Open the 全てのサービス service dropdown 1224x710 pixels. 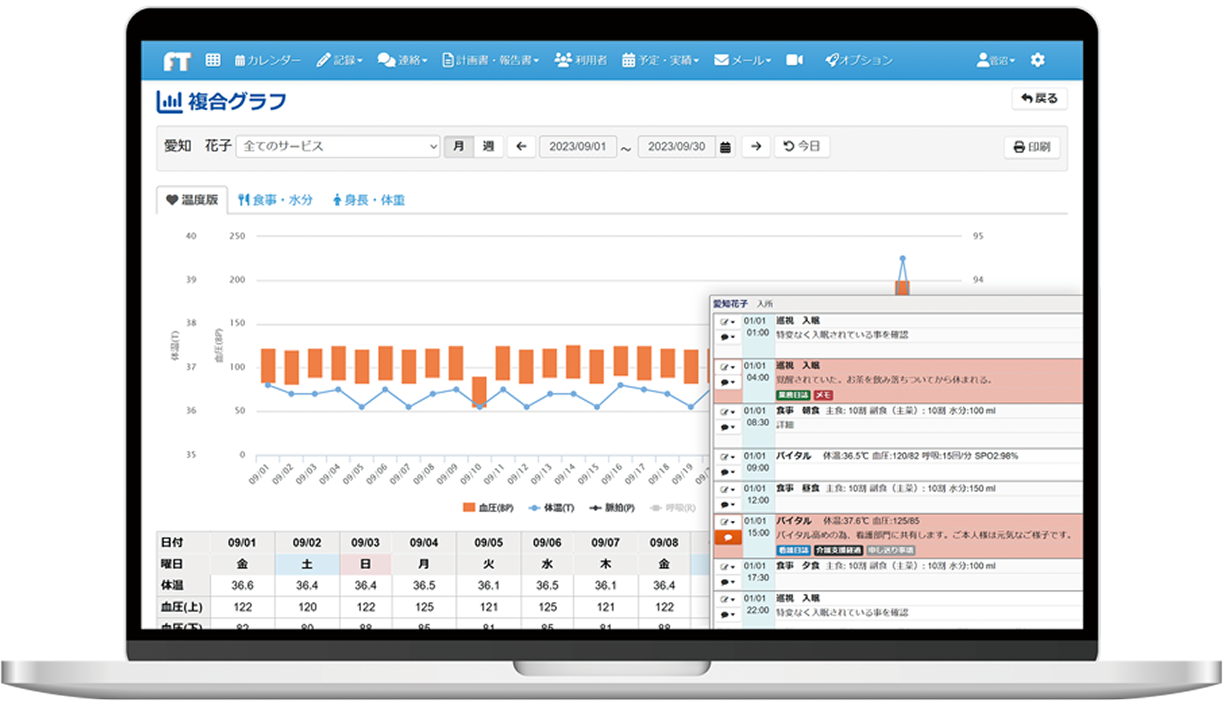click(x=337, y=146)
